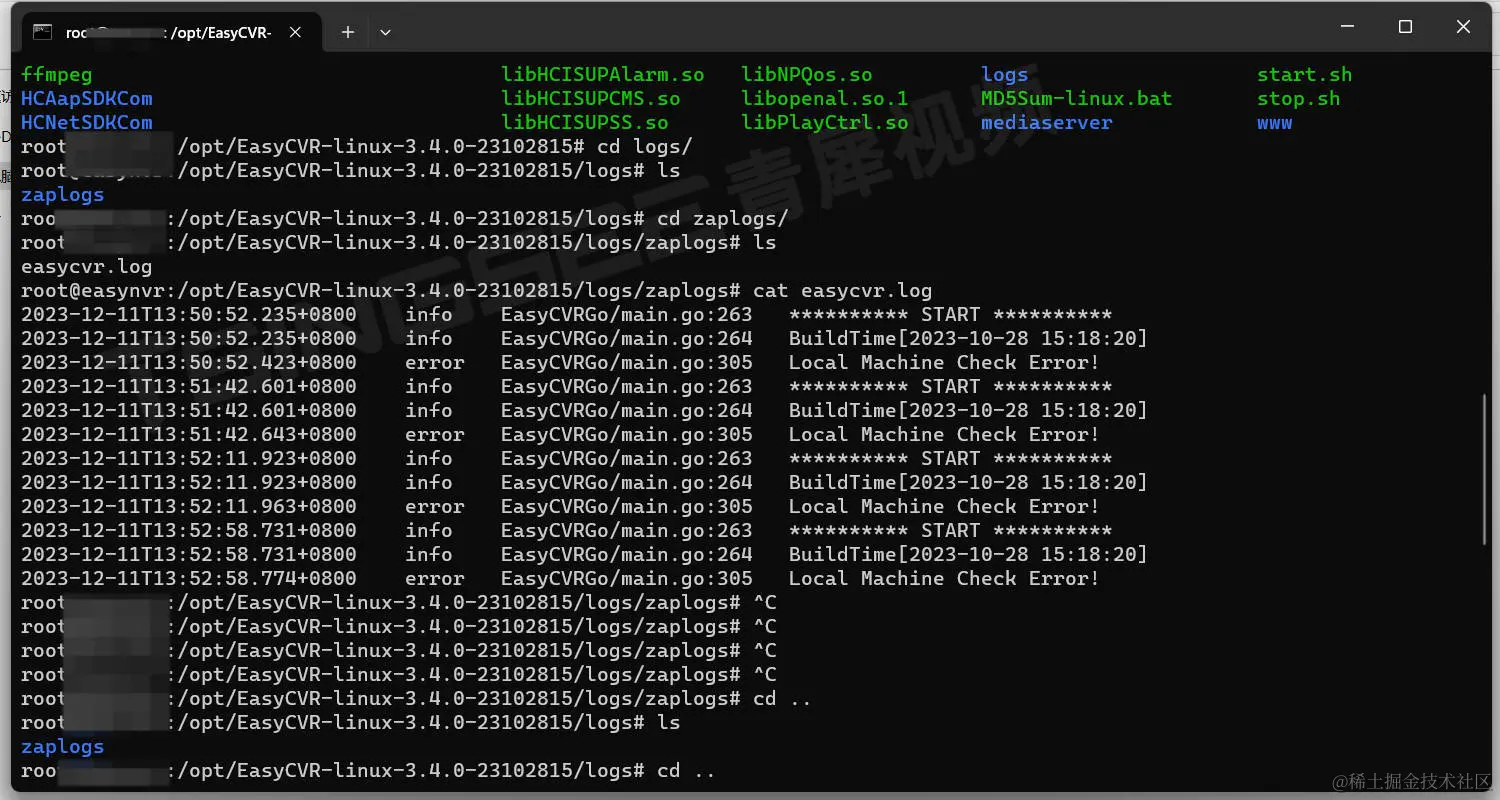Click 'Local Machine Check Error!' on the 13:51:42.643 line
This screenshot has height=800, width=1500.
[x=945, y=435]
